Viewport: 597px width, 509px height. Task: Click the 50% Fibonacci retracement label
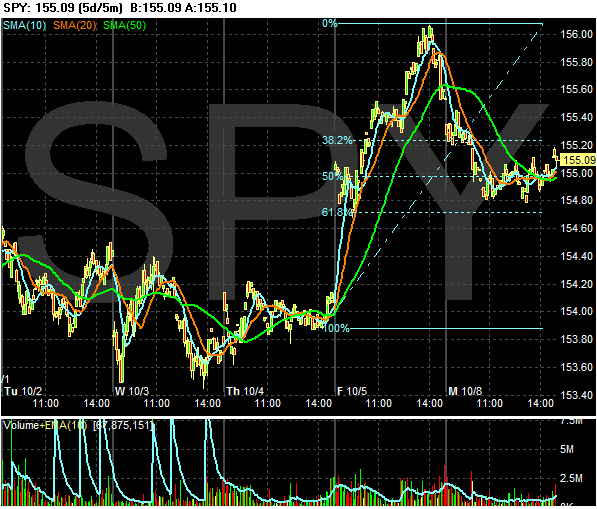[x=332, y=176]
